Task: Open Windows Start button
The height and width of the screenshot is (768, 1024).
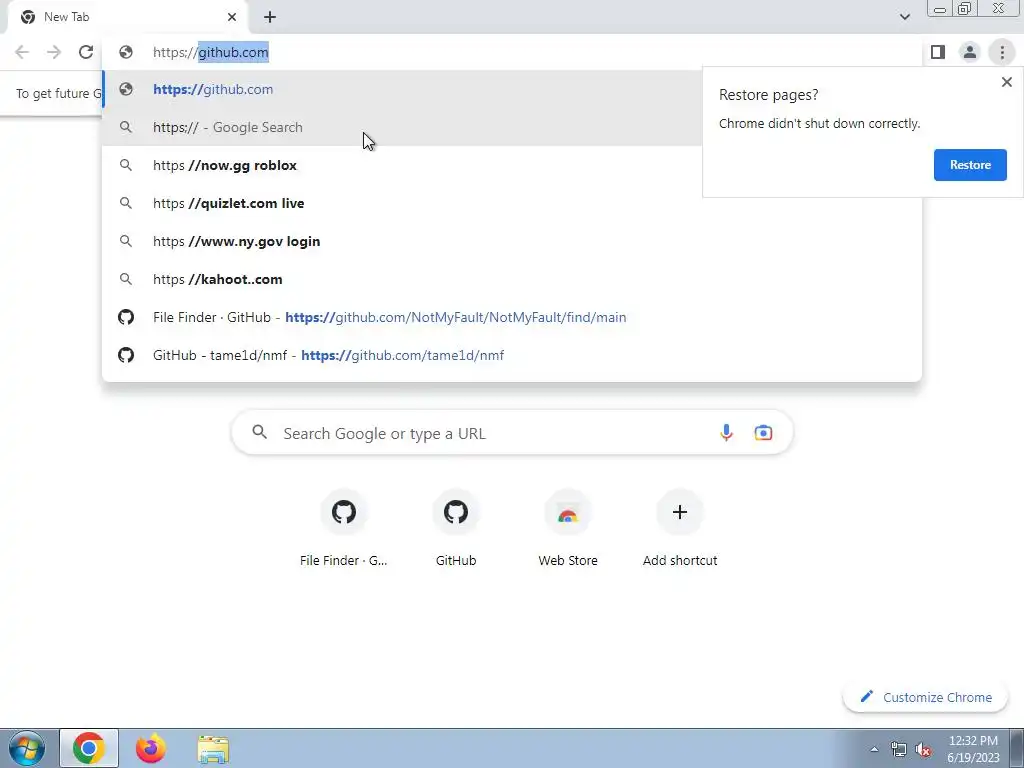Action: [26, 748]
